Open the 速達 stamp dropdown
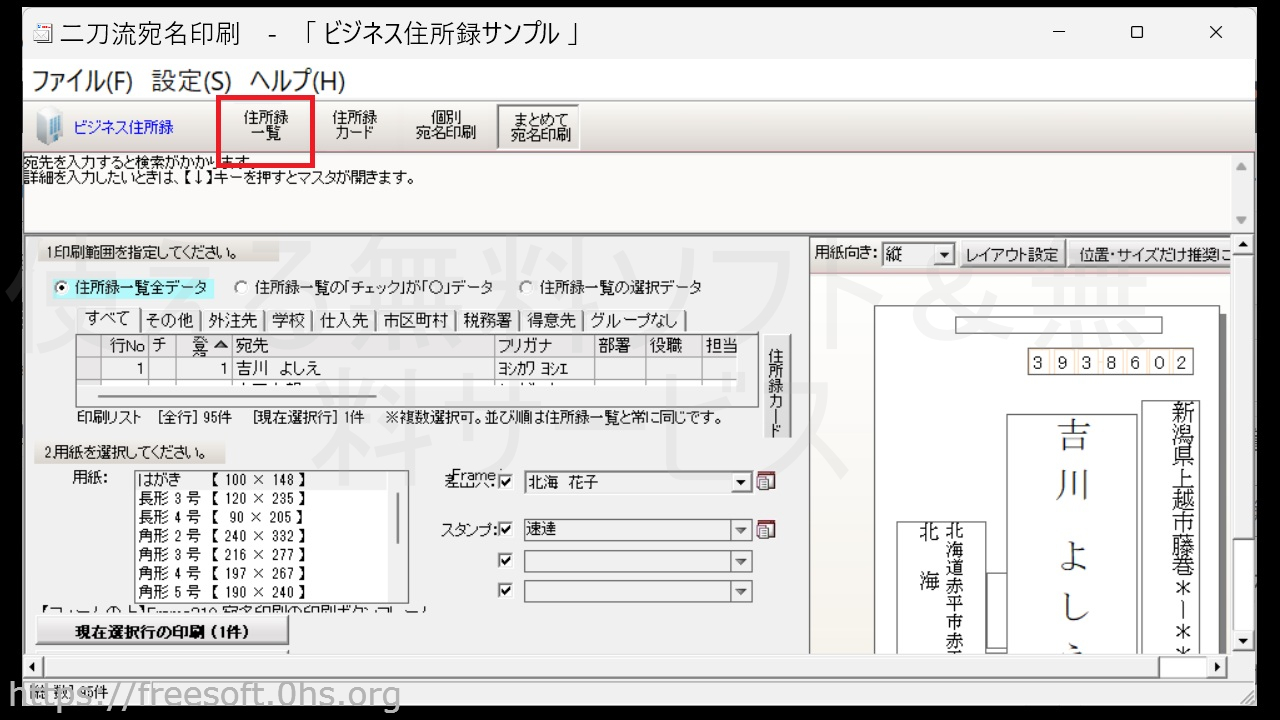Image resolution: width=1280 pixels, height=720 pixels. (741, 531)
